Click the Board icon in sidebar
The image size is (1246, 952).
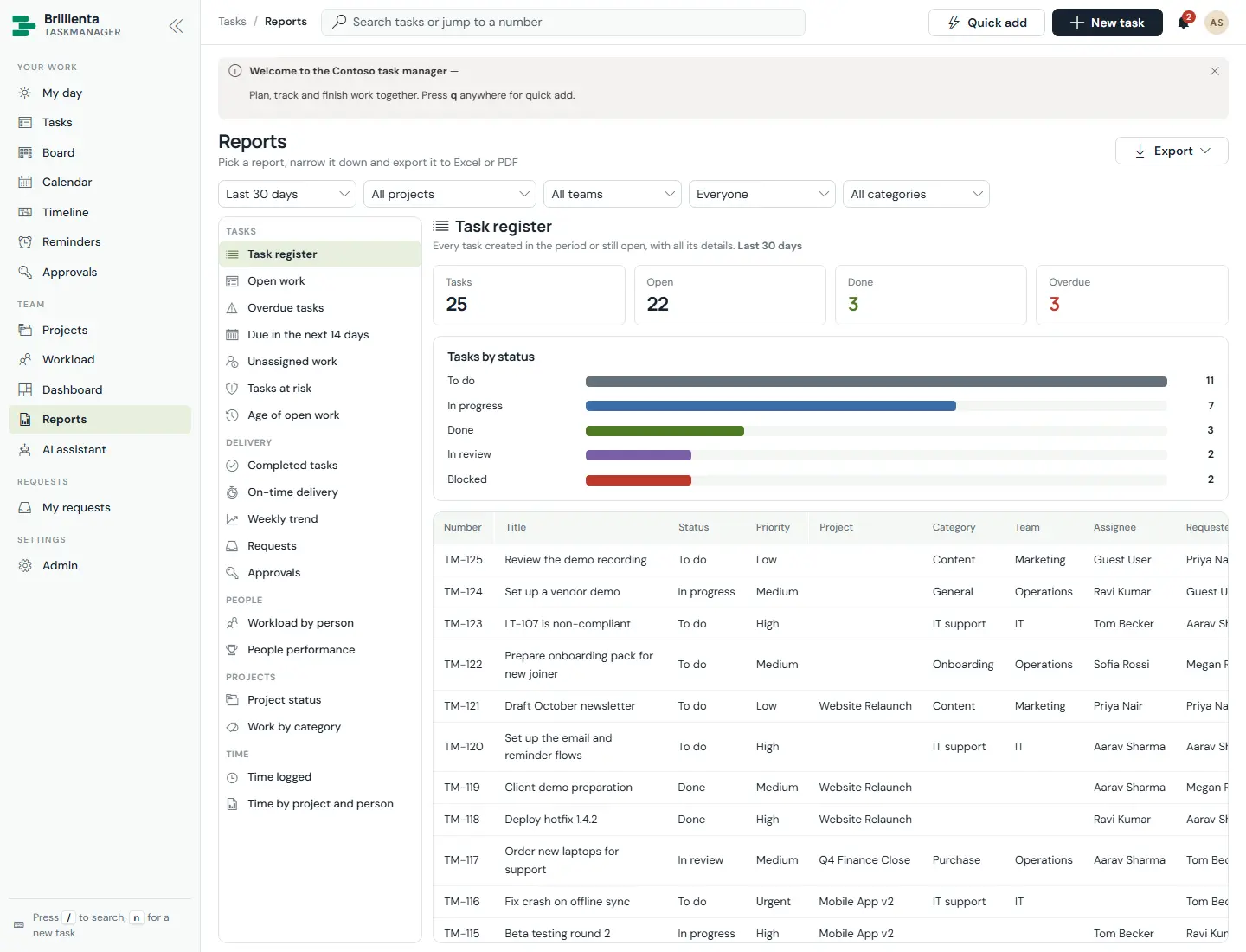25,152
